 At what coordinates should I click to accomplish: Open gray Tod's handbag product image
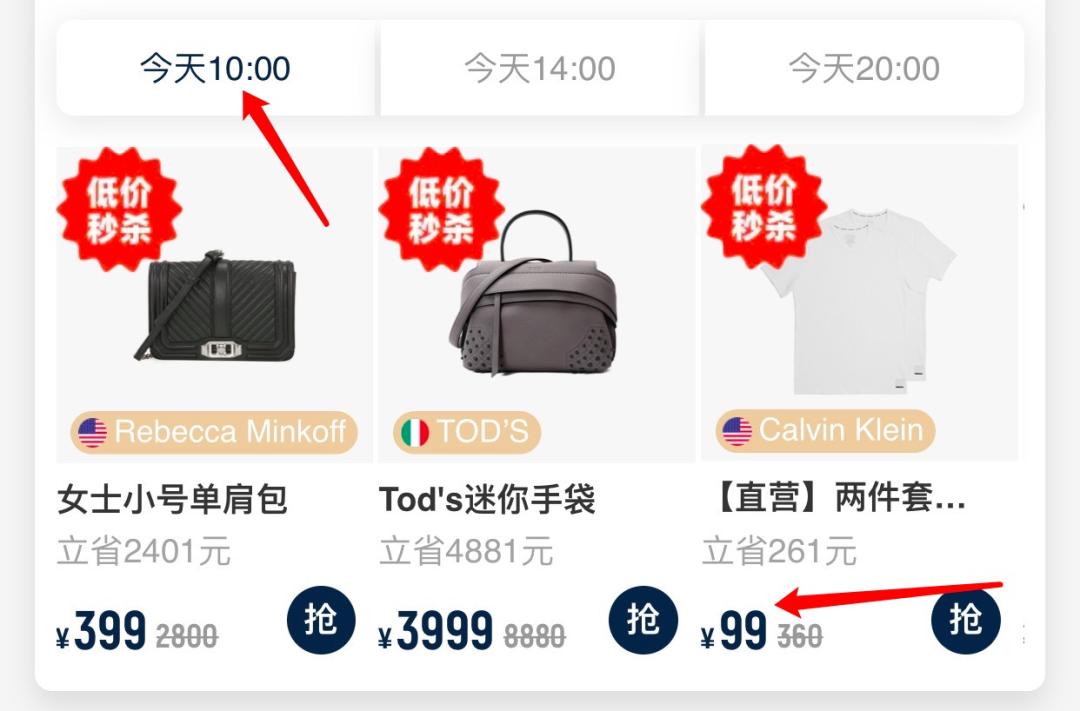click(534, 294)
